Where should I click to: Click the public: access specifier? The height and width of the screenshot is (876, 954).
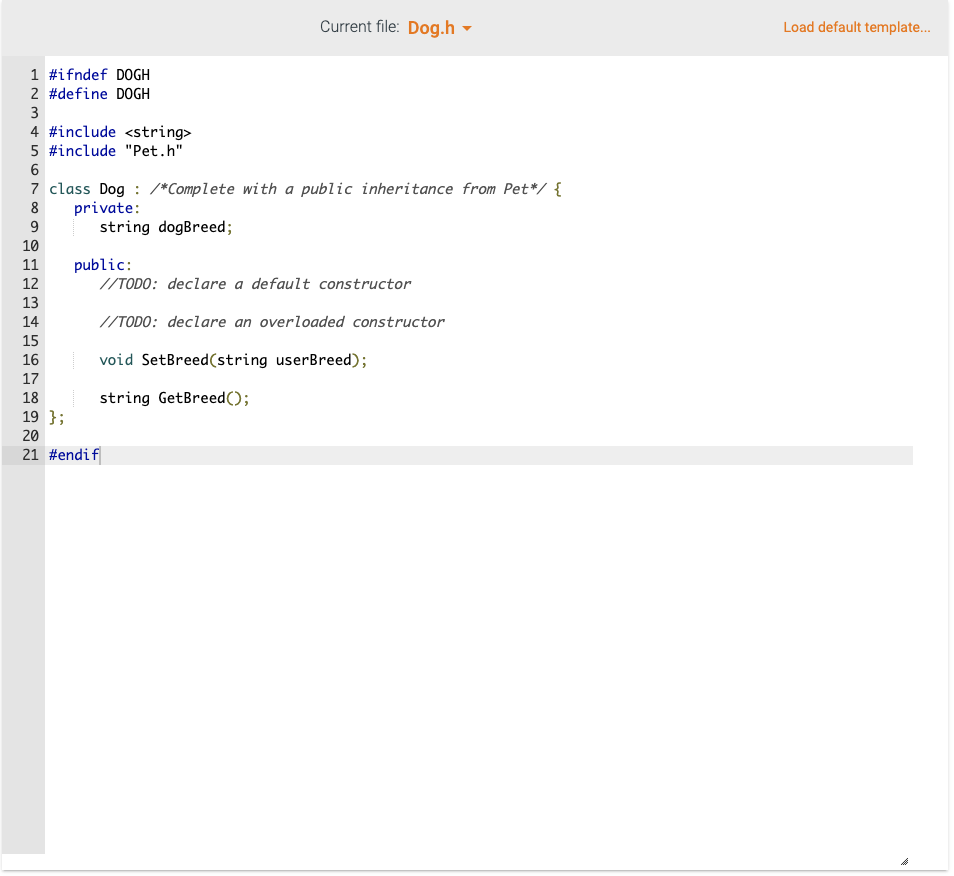[100, 264]
